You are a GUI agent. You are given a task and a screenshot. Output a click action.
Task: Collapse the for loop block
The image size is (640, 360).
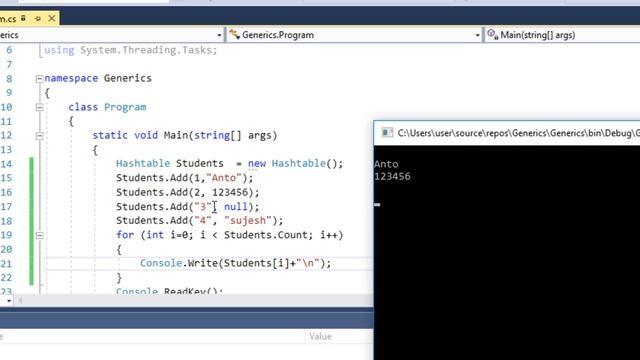click(39, 236)
